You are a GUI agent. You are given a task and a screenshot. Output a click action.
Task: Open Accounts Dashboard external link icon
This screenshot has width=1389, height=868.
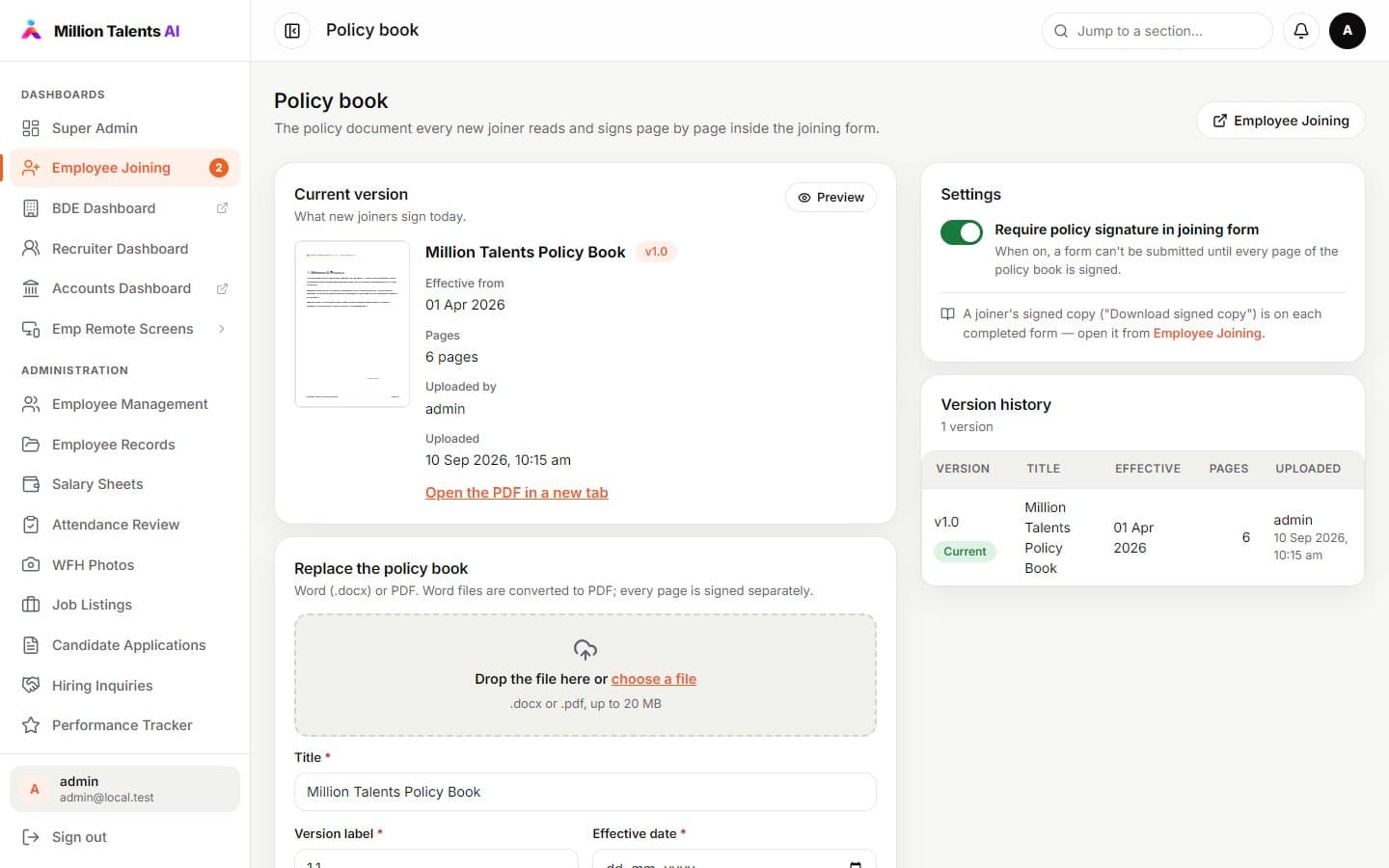coord(222,288)
